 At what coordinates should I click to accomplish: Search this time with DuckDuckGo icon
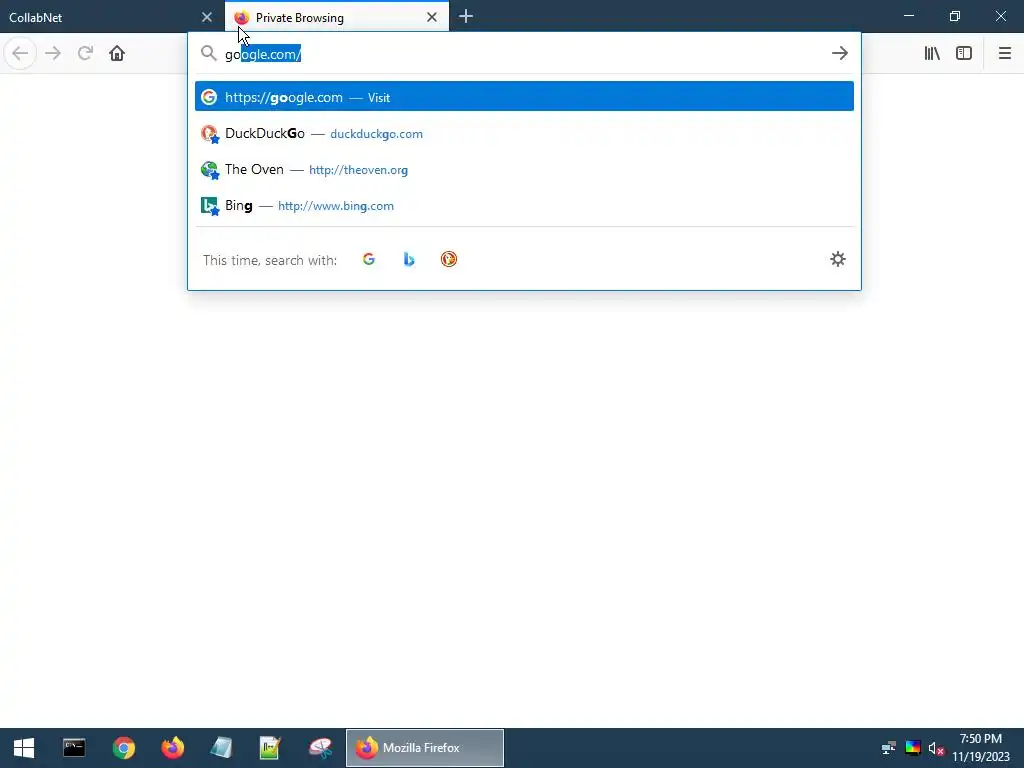pos(449,259)
